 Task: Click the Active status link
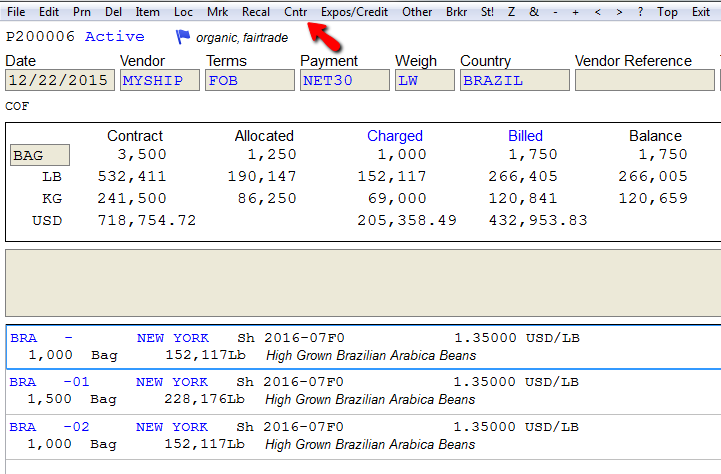114,36
